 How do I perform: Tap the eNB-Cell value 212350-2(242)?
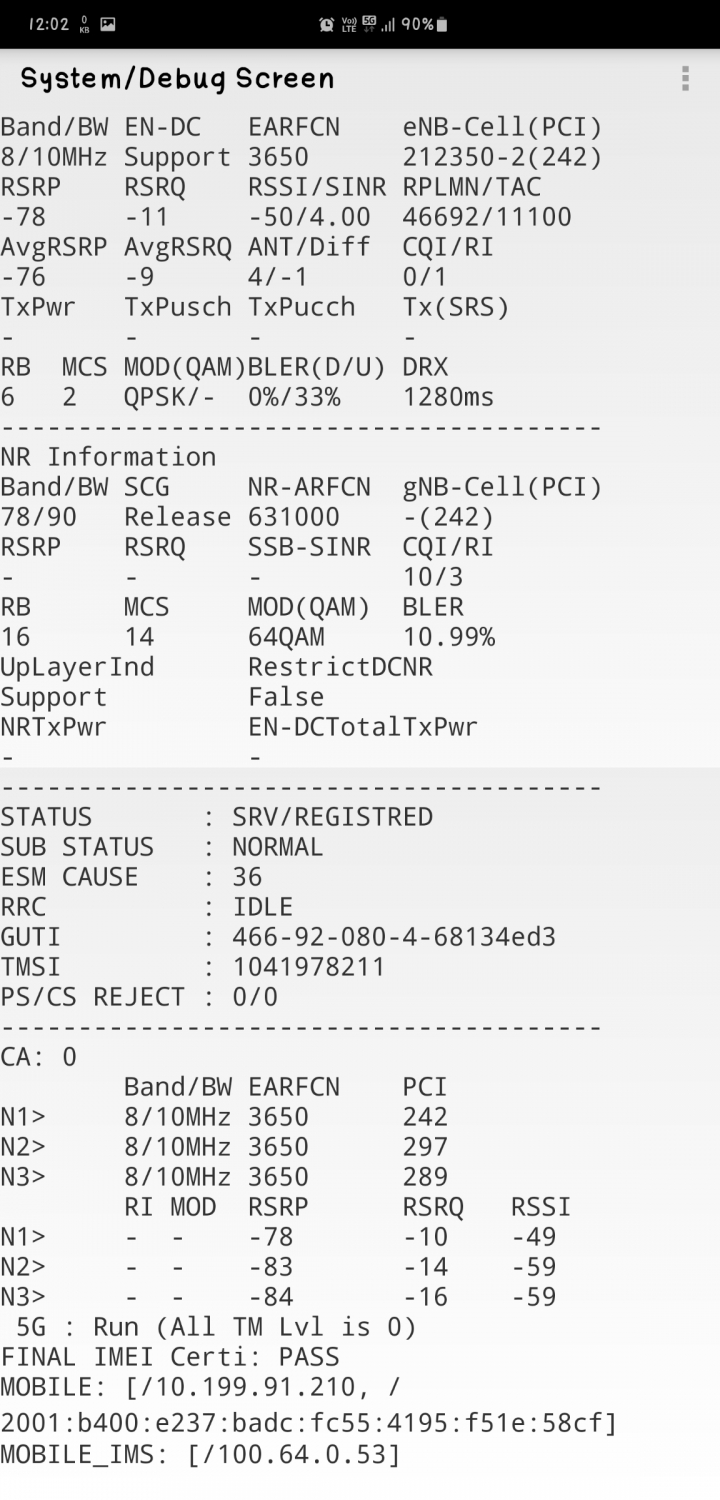click(502, 157)
